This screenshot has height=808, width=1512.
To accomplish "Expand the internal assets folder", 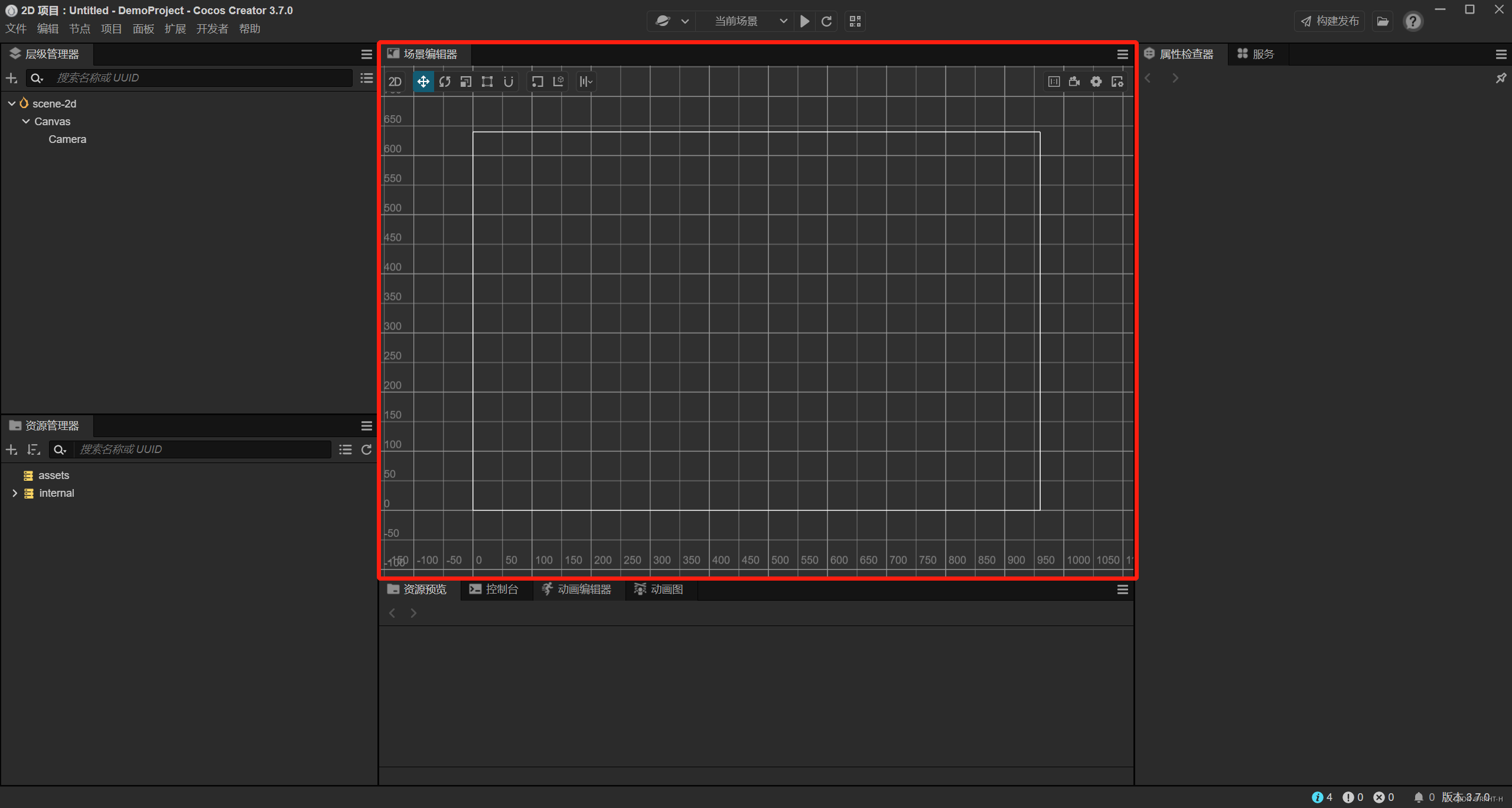I will click(x=15, y=493).
